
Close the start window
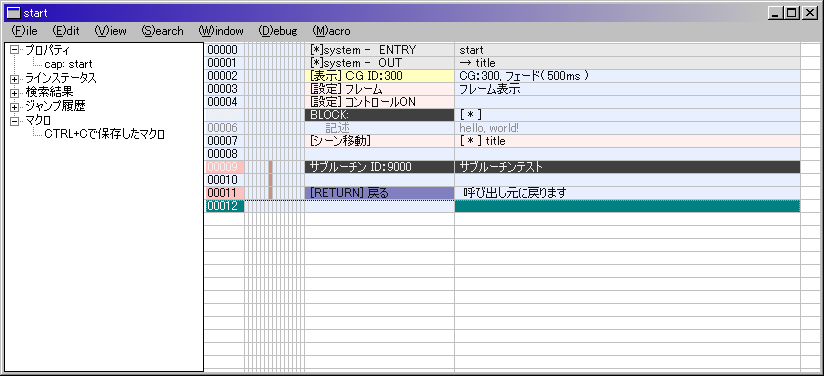pyautogui.click(x=809, y=13)
